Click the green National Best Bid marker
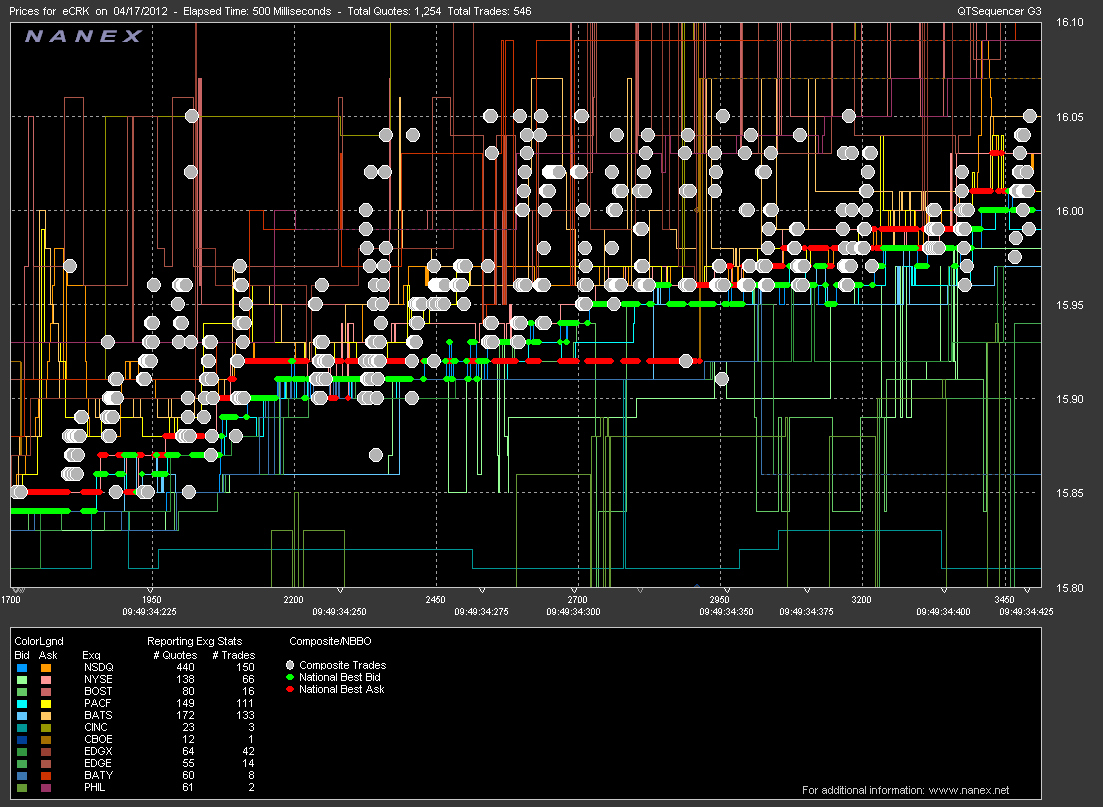Viewport: 1103px width, 807px height. click(290, 677)
